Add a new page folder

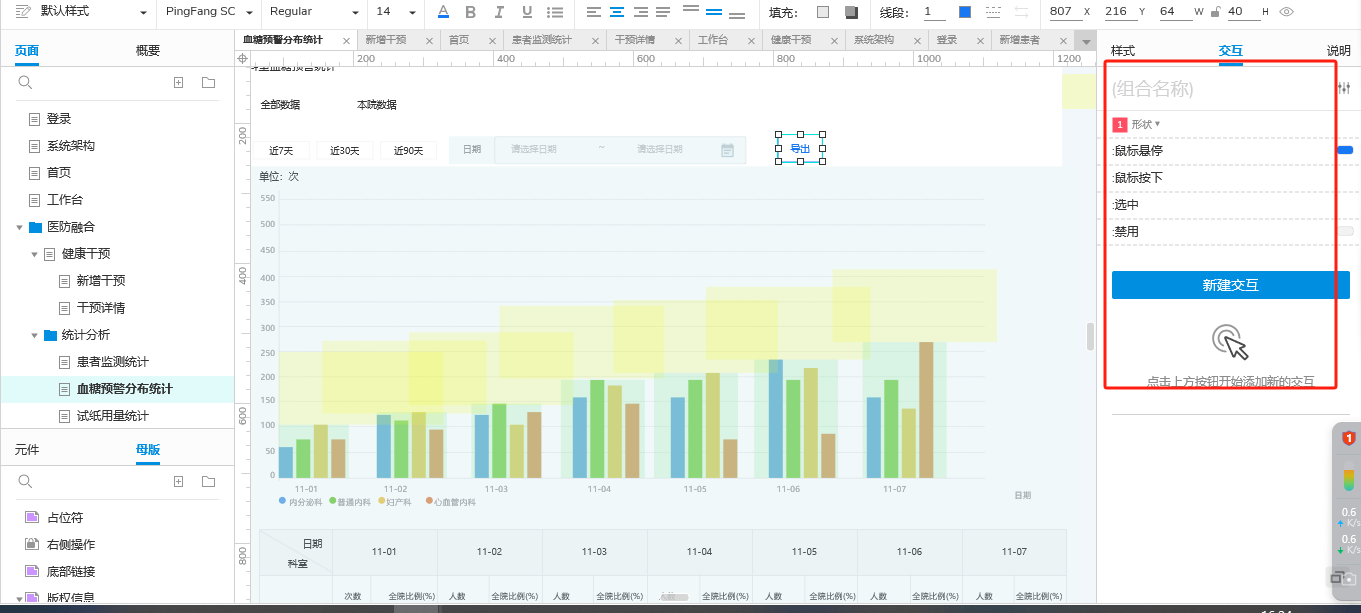pos(208,83)
